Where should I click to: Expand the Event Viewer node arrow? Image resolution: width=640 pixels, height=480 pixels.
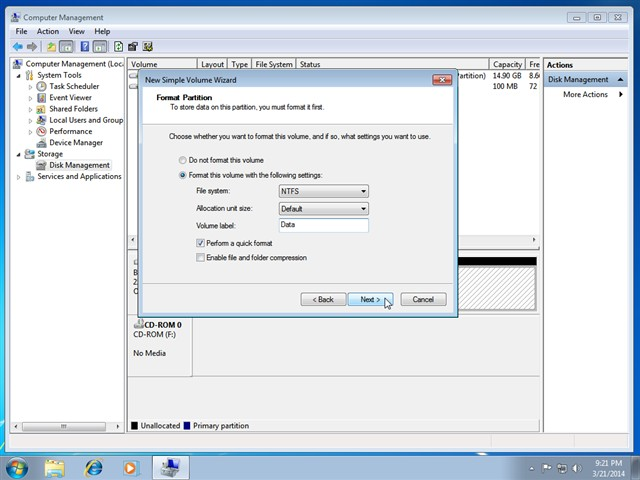pyautogui.click(x=30, y=98)
